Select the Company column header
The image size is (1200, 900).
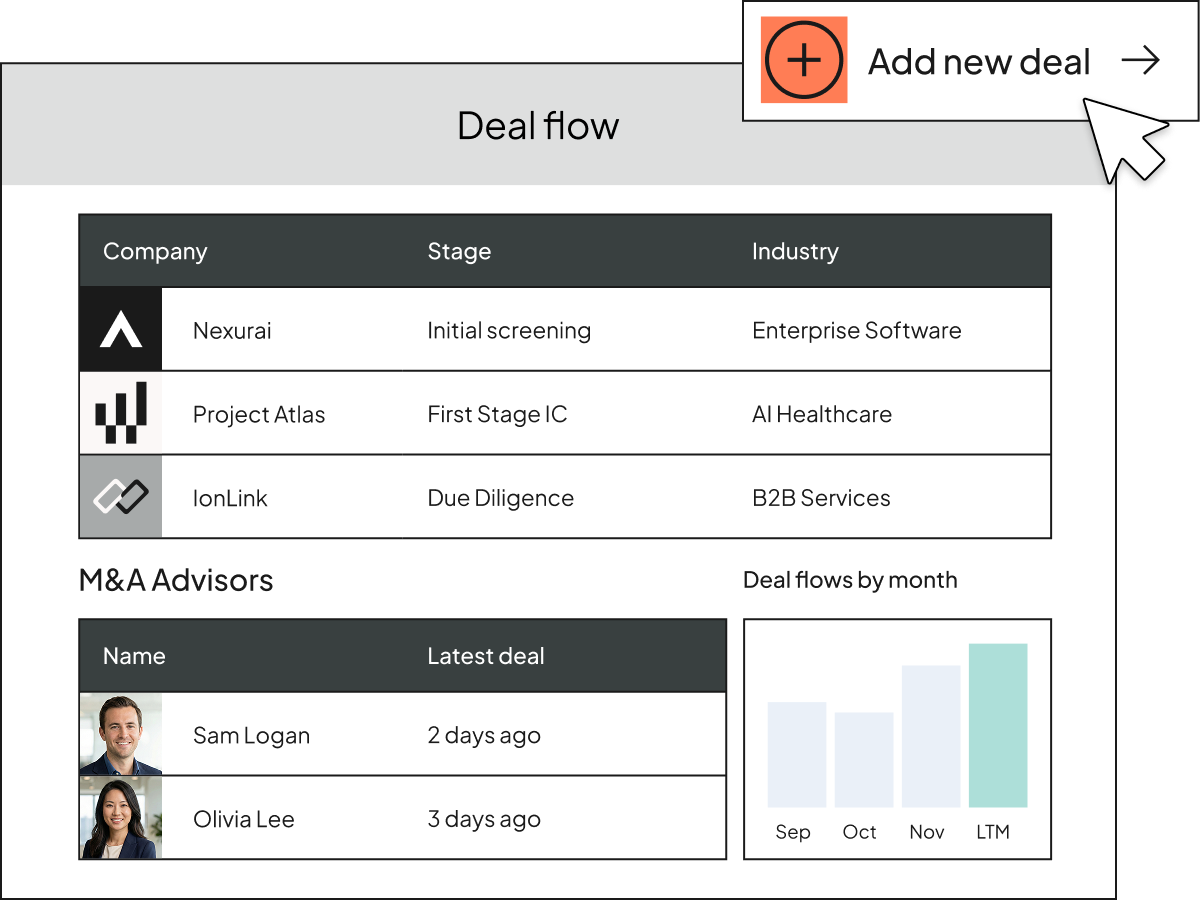tap(155, 251)
